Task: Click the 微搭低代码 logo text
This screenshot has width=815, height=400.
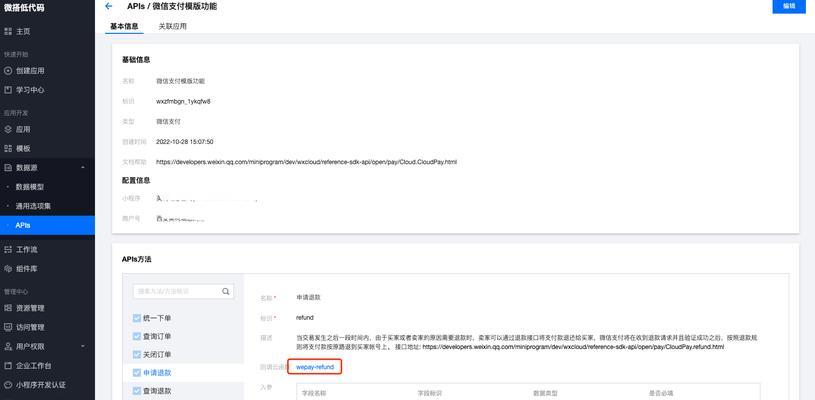Action: coord(22,7)
